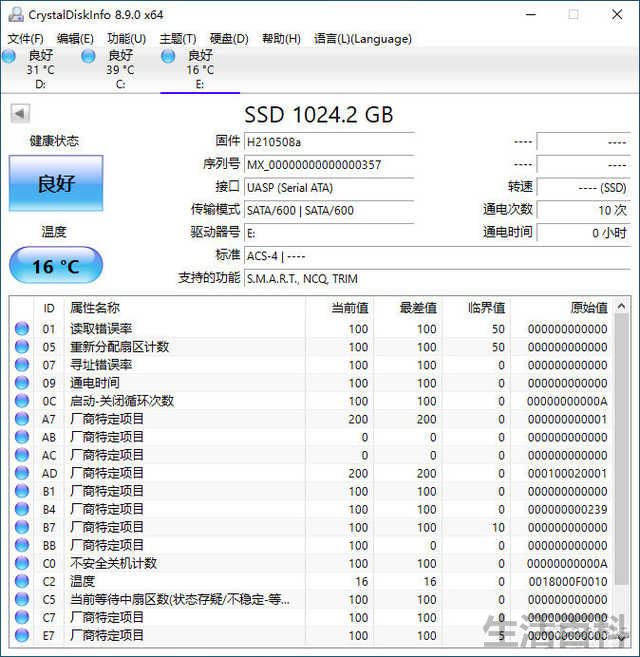Click the blue status orb for drive E:
The height and width of the screenshot is (657, 640).
168,56
